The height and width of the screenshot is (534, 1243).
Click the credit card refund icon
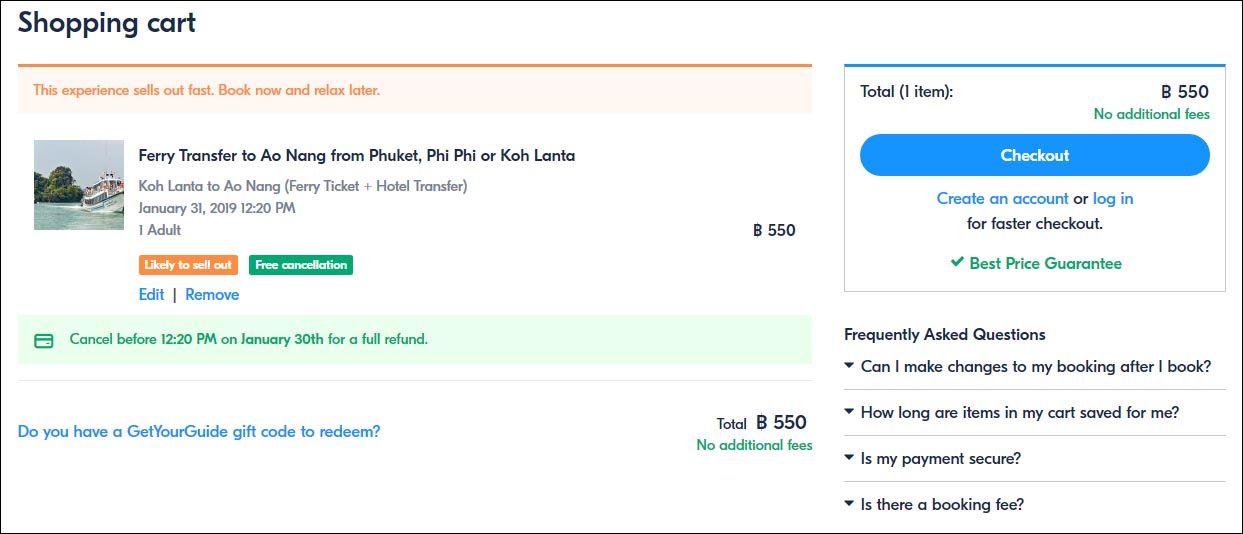[44, 340]
